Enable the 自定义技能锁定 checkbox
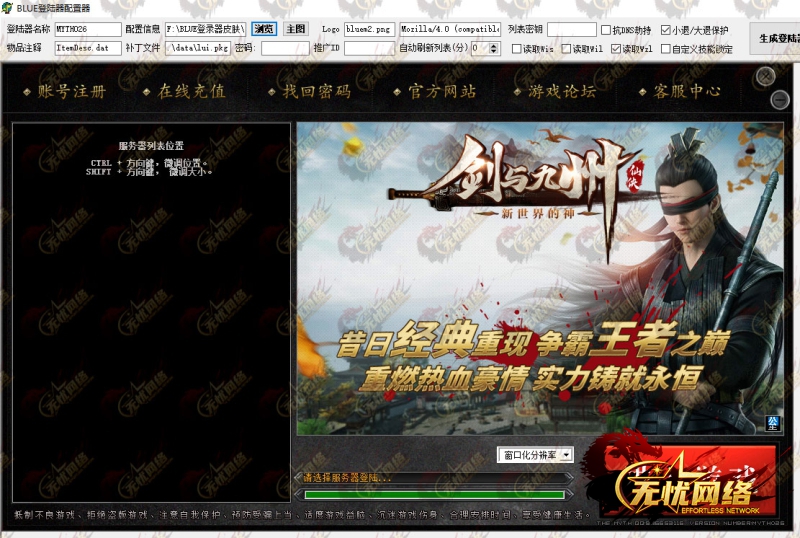 [665, 48]
